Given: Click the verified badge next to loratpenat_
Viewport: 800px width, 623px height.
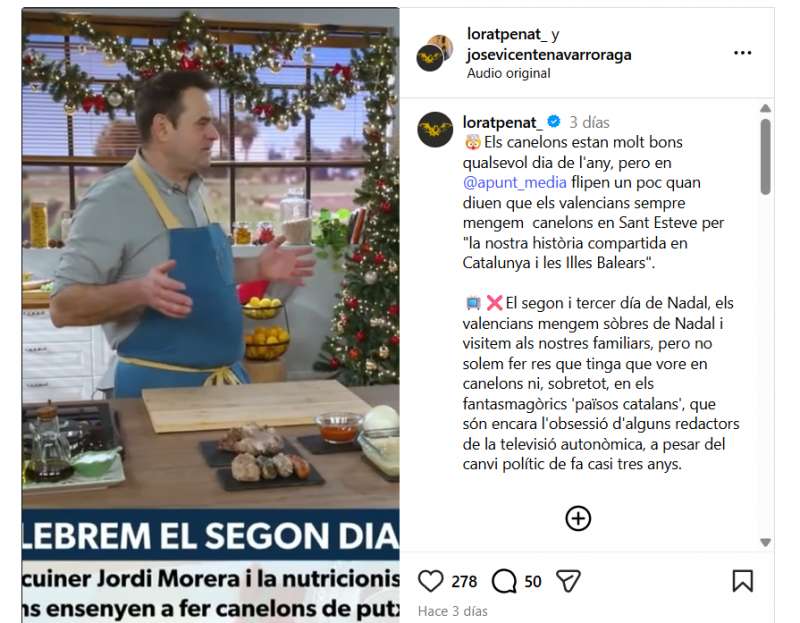Looking at the screenshot, I should pyautogui.click(x=554, y=121).
